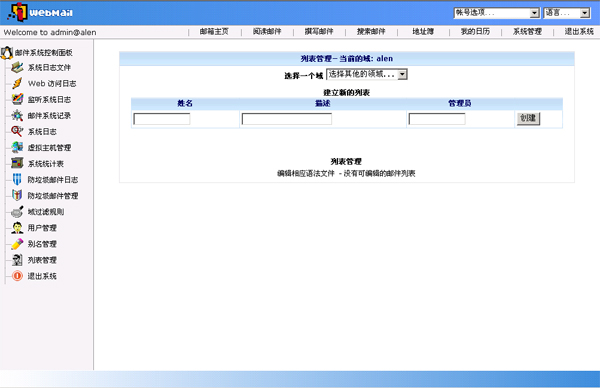Viewport: 600px width, 388px height.
Task: Open the 语言 language dropdown
Action: pyautogui.click(x=566, y=13)
